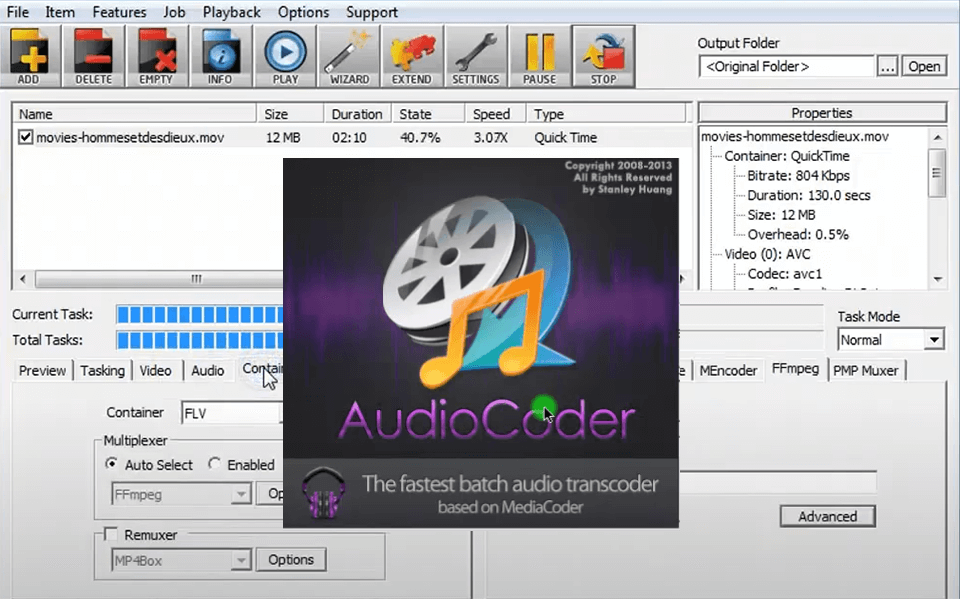
Task: Sort by the Name column header
Action: click(x=135, y=114)
